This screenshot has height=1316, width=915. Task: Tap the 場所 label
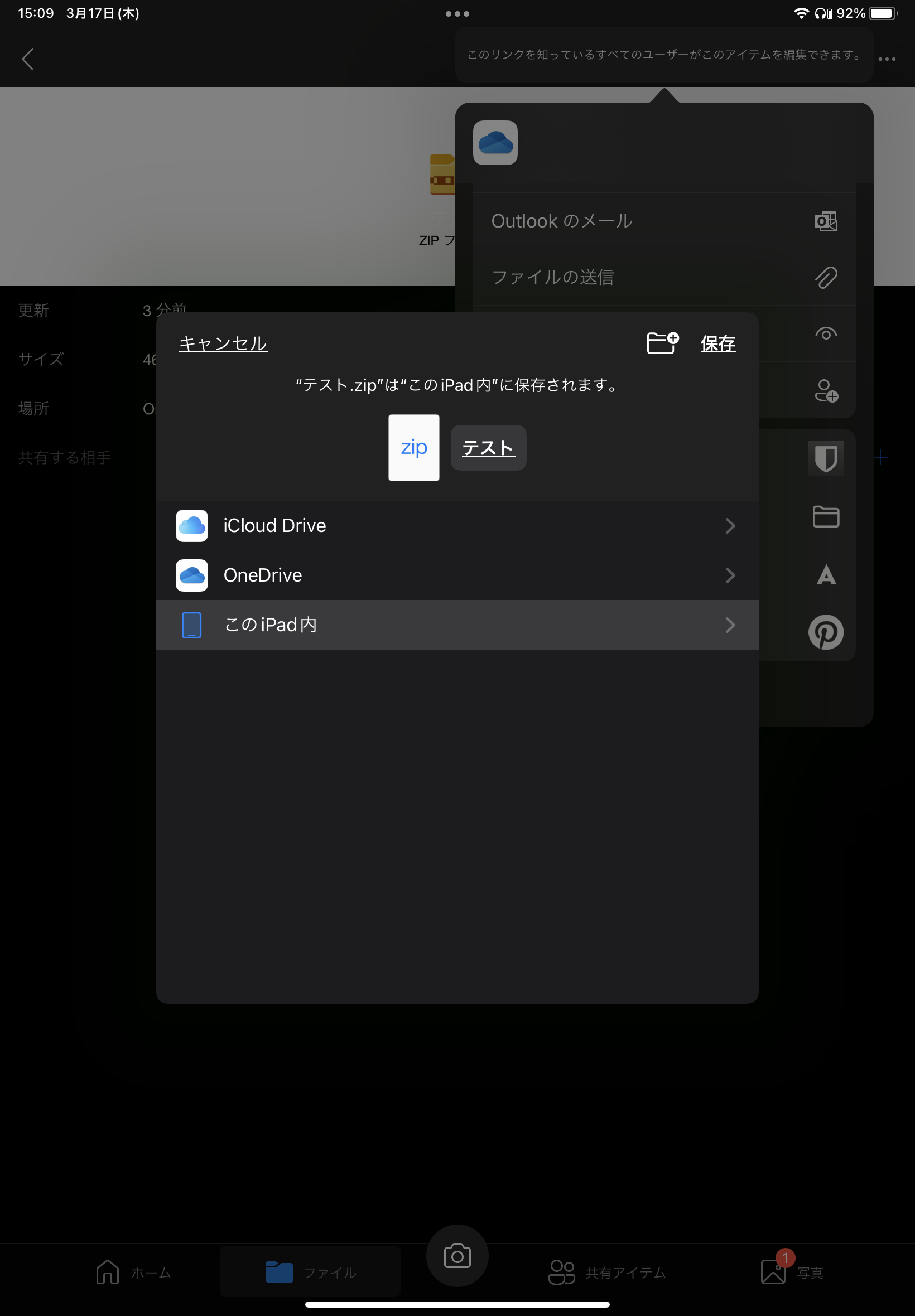pyautogui.click(x=34, y=409)
